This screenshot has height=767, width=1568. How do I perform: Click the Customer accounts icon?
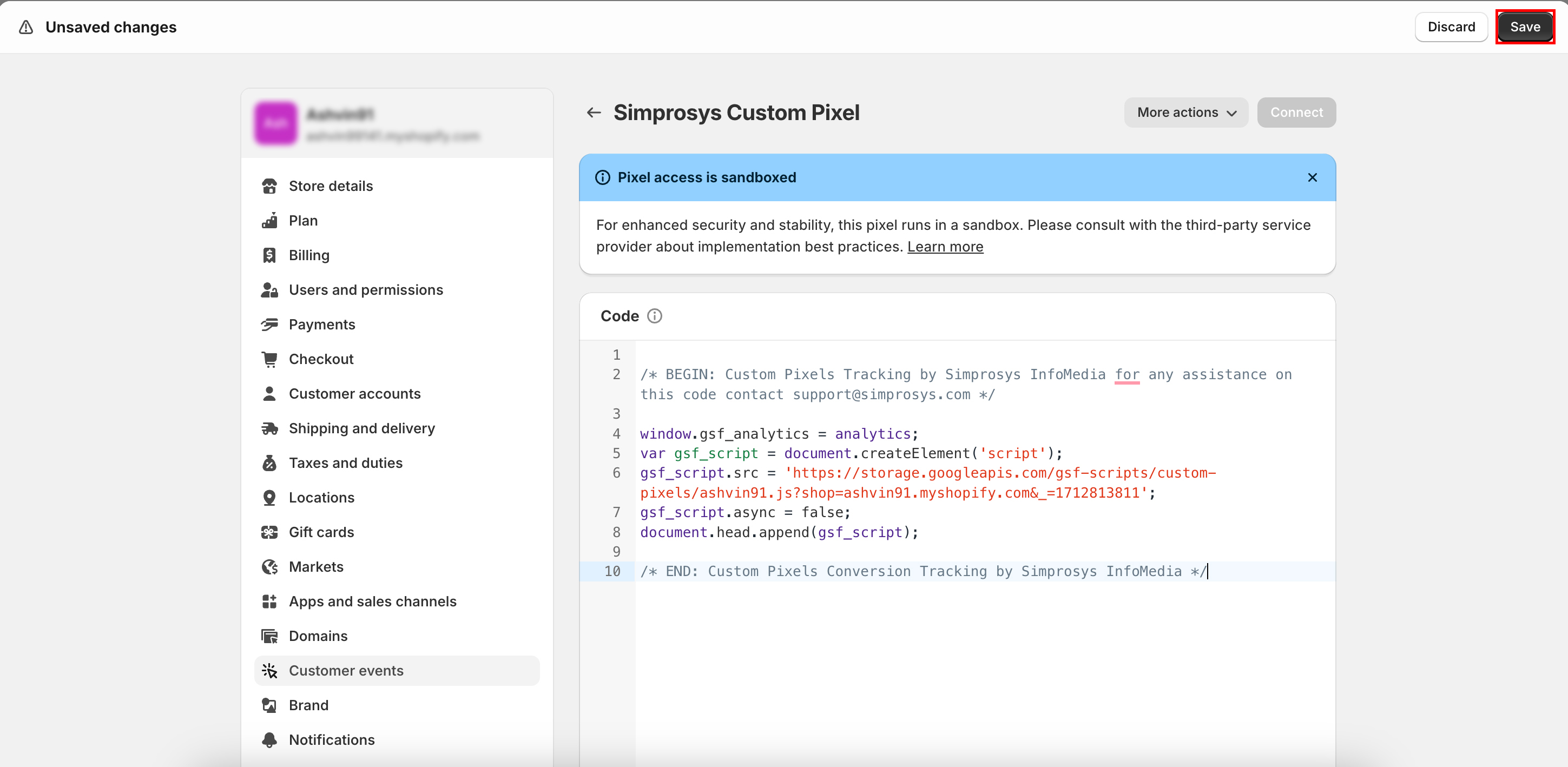[269, 394]
